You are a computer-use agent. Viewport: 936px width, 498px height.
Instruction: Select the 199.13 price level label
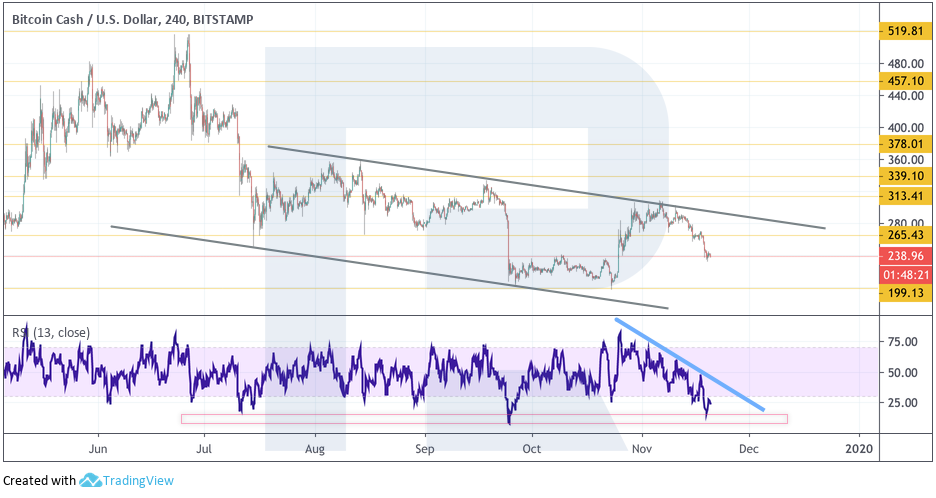point(905,293)
